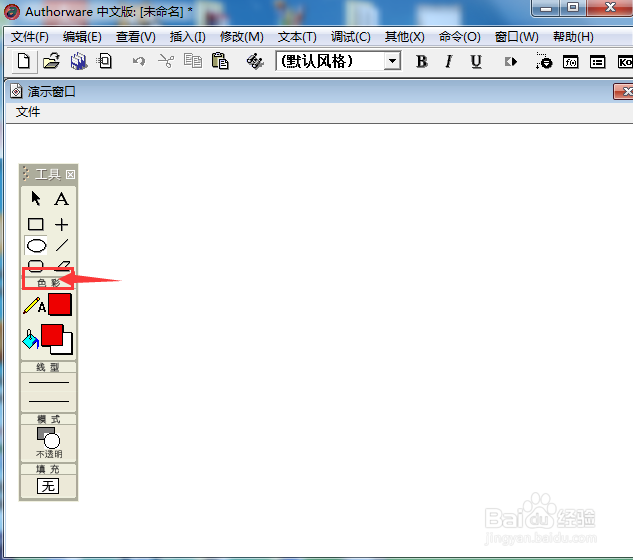Viewport: 633px width, 560px height.
Task: Select the Polygon tool
Action: pyautogui.click(x=63, y=265)
